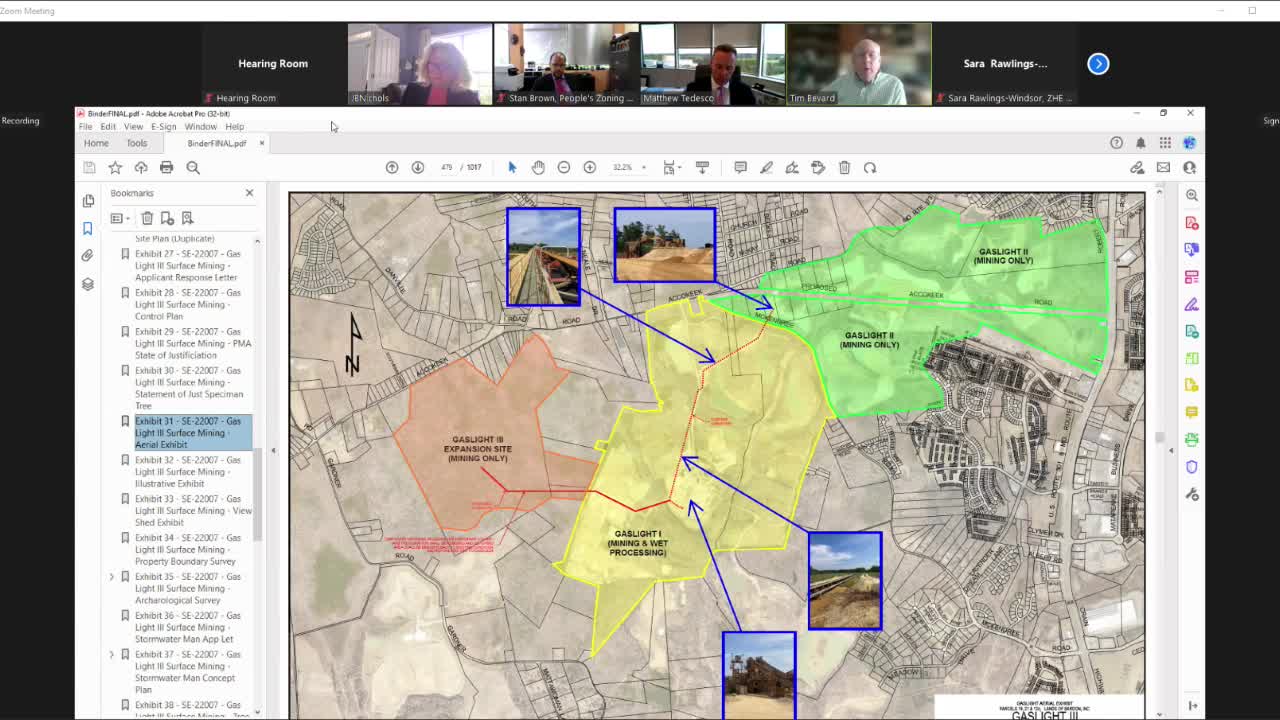Choose the Selection arrow tool

(x=512, y=168)
